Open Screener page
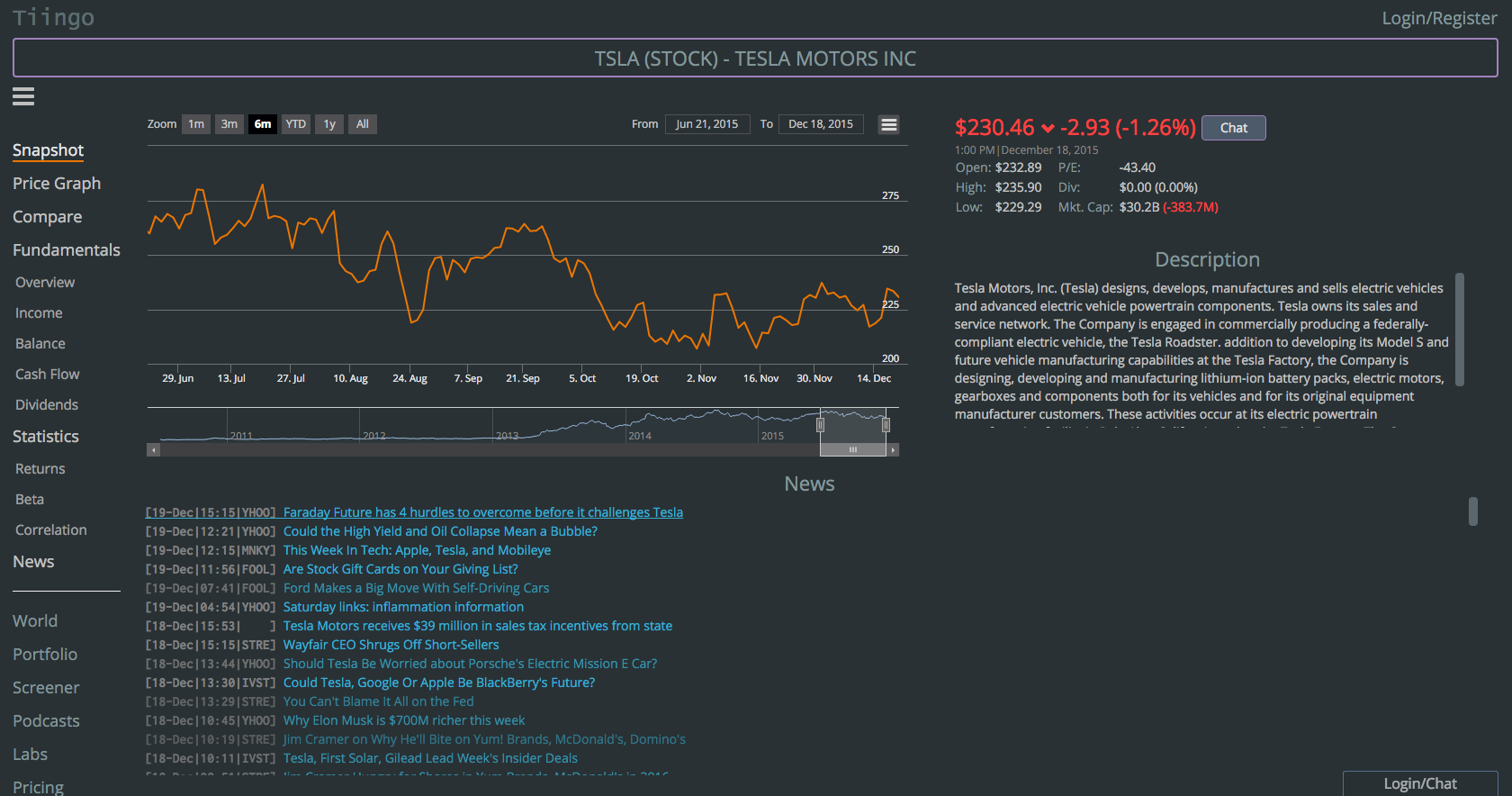Viewport: 1512px width, 796px height. coord(46,688)
